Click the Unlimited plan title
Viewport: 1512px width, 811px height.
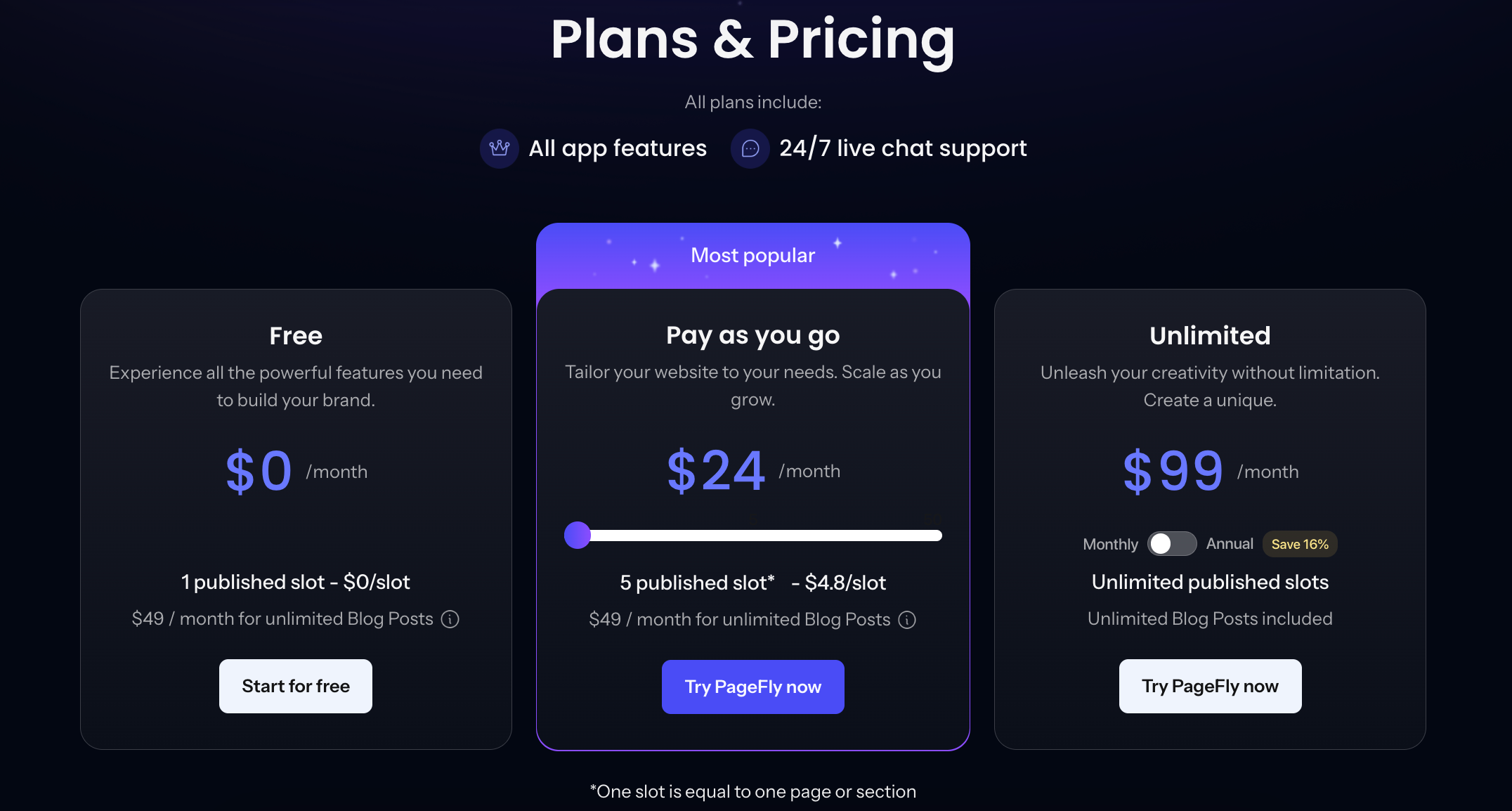coord(1210,336)
